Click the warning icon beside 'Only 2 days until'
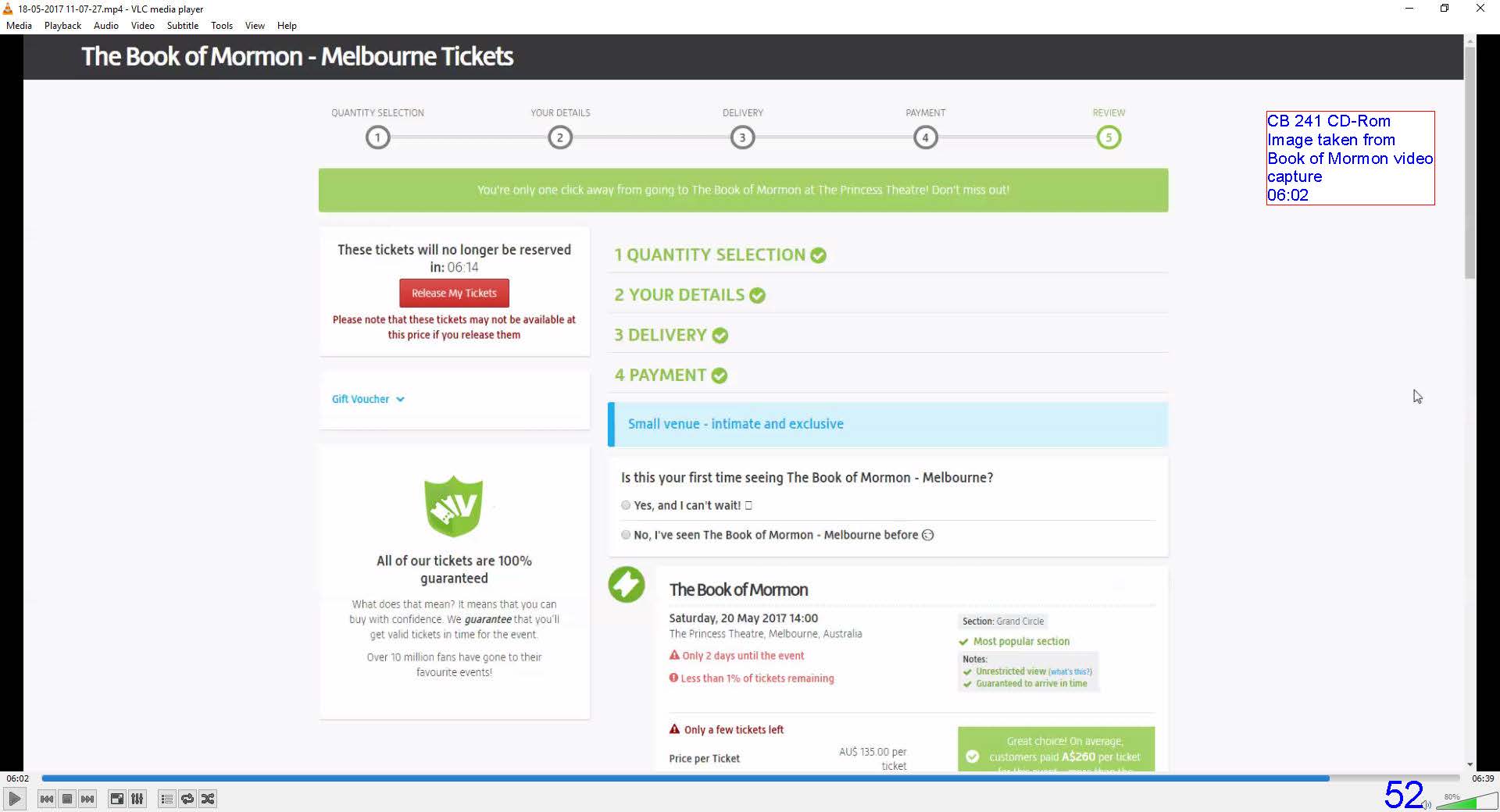The height and width of the screenshot is (812, 1500). tap(674, 655)
